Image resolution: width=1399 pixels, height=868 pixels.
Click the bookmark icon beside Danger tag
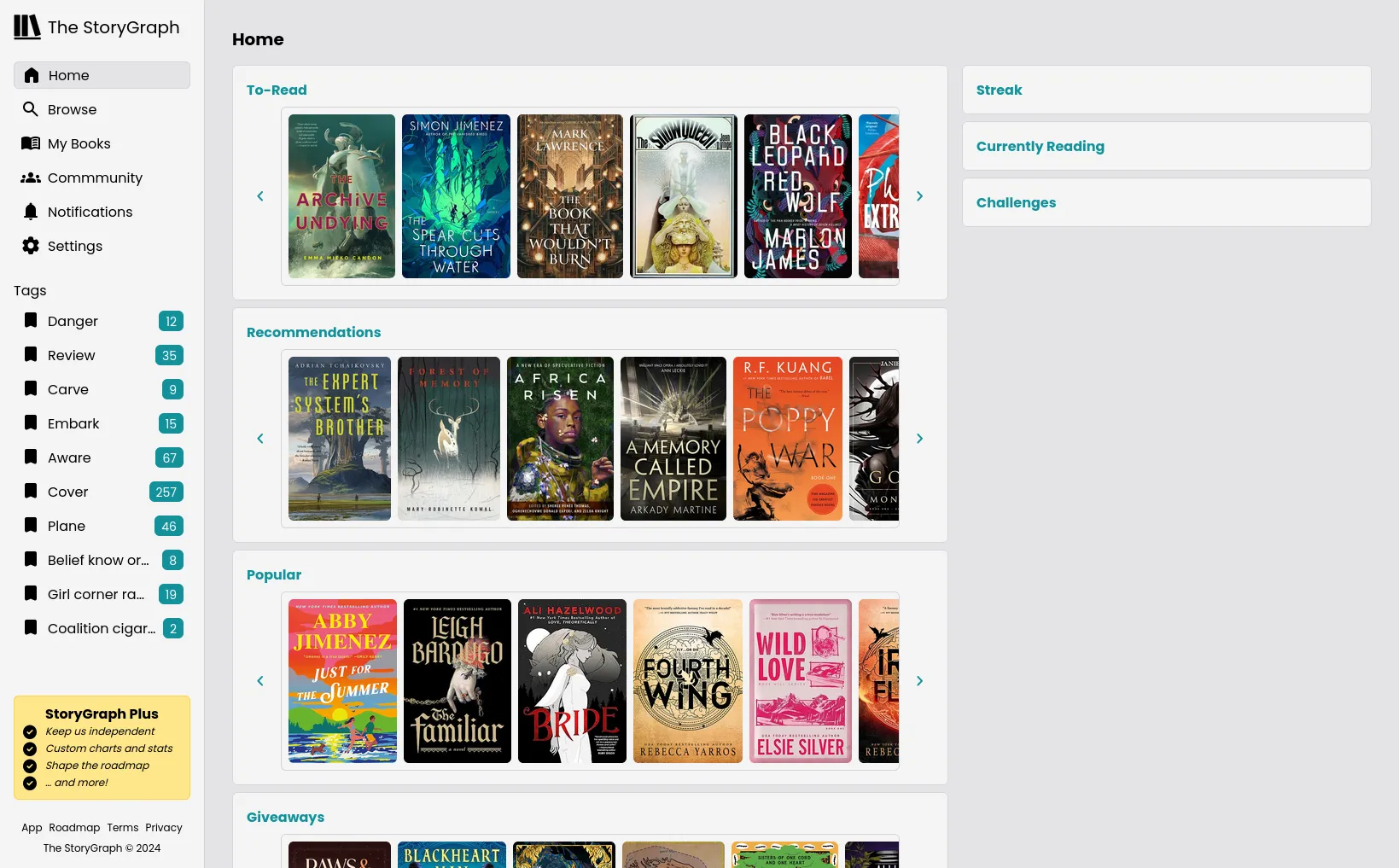click(x=31, y=321)
